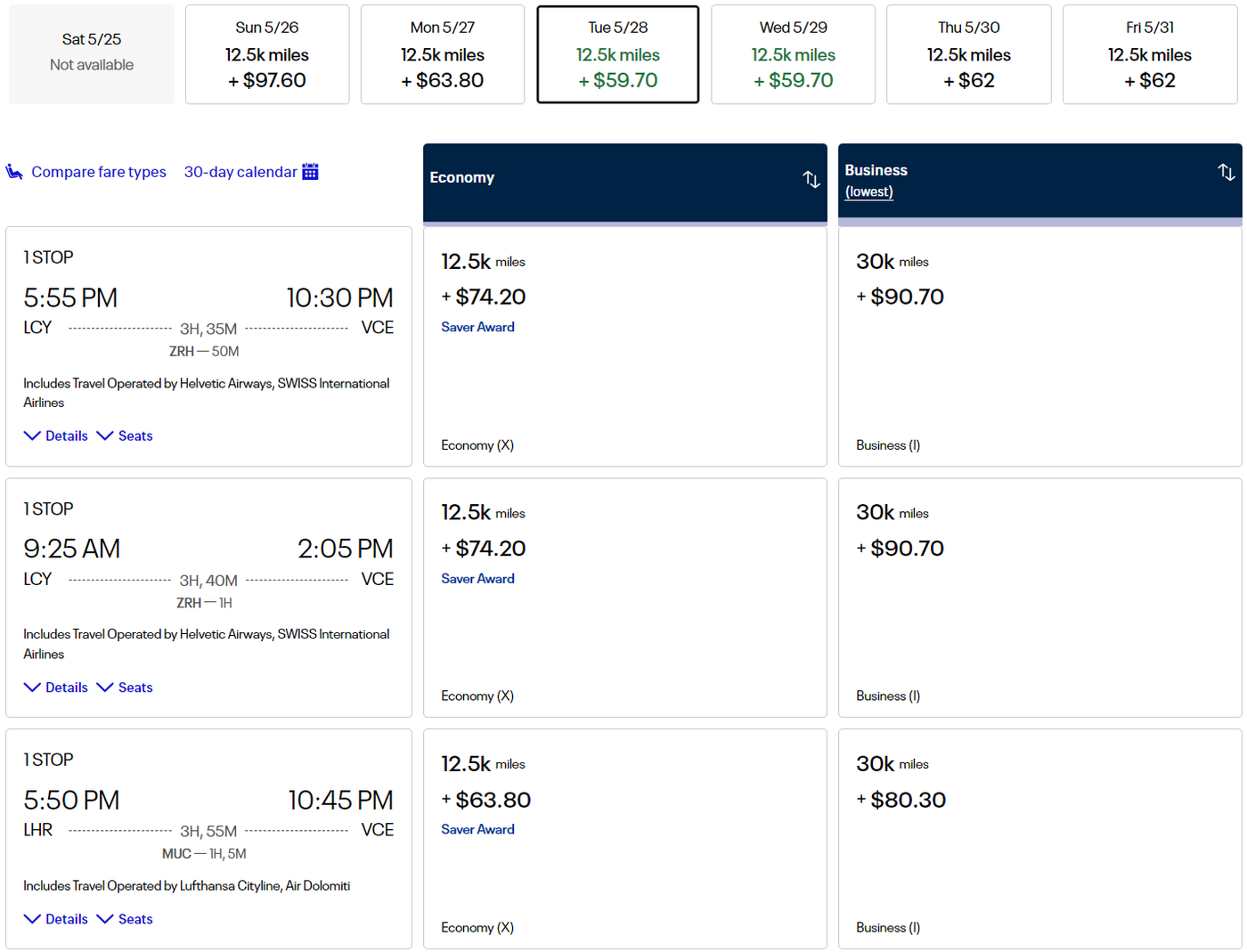Click the seat icon beside Compare fare types
Screen dimensions: 1247x952
click(14, 172)
